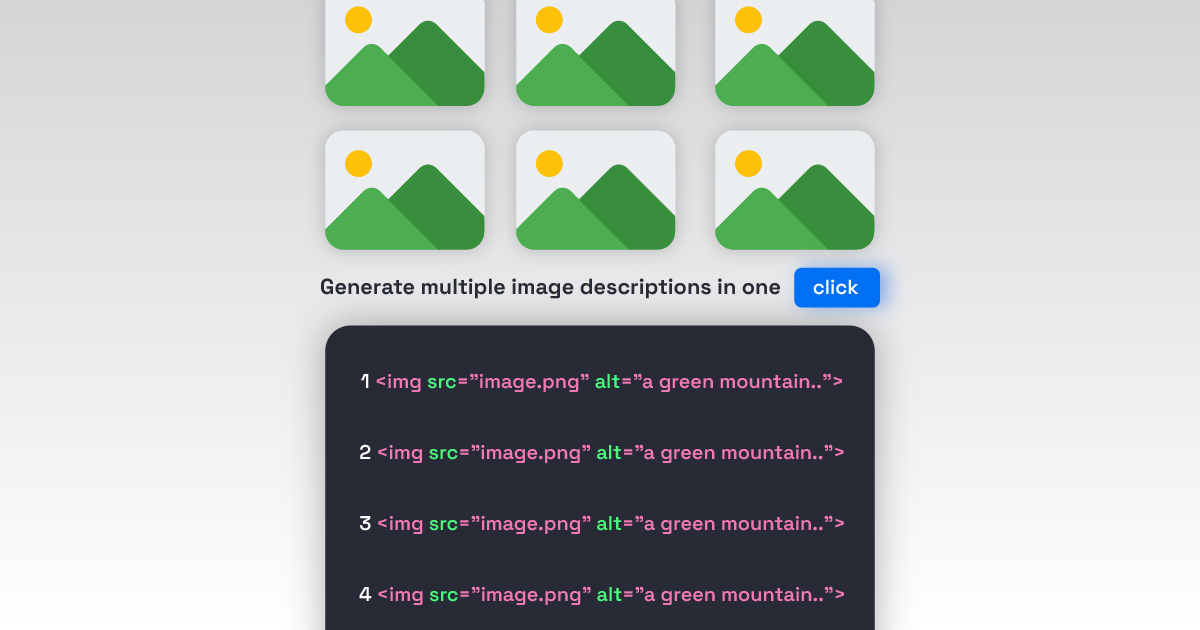Click the heading text about image descriptions
1200x630 pixels.
coord(550,287)
